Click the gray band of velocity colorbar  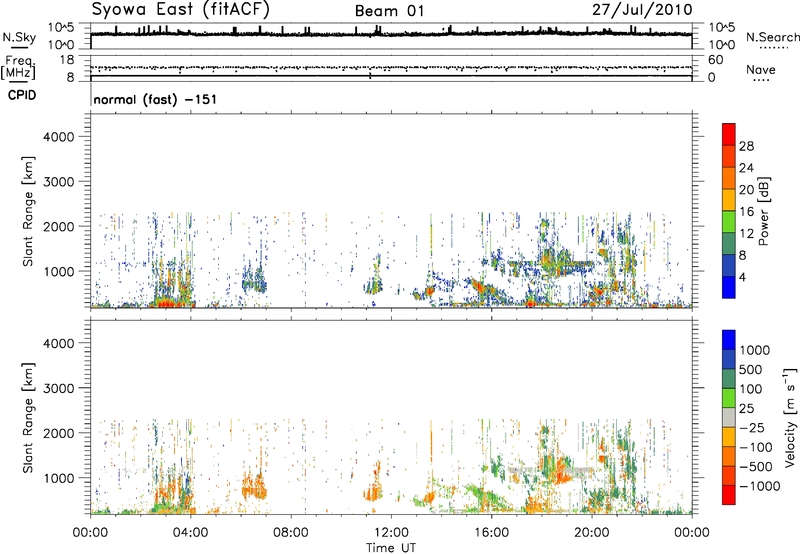coord(729,417)
